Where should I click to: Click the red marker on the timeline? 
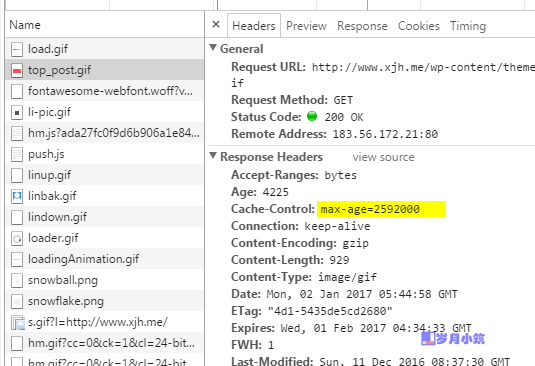[367, 5]
